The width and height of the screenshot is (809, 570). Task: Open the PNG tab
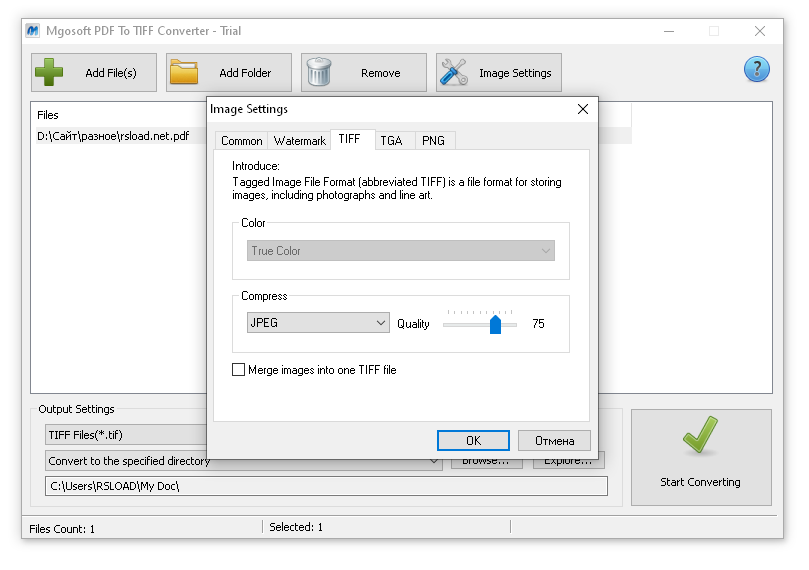point(433,141)
